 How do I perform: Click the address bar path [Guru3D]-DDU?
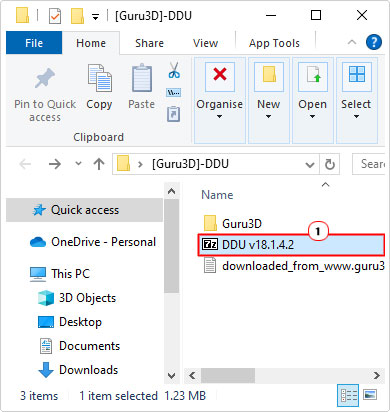click(190, 164)
